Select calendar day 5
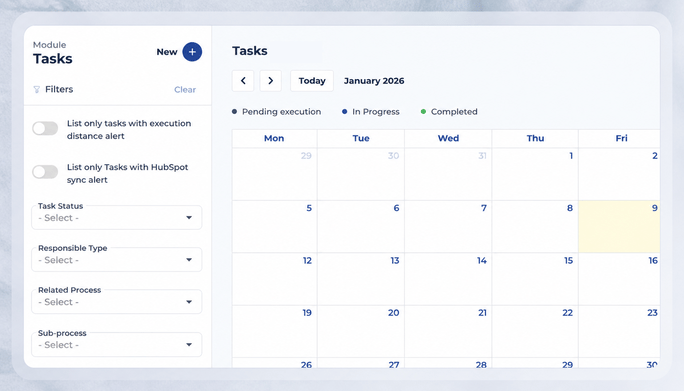Screen dimensions: 684x391 click(x=274, y=226)
